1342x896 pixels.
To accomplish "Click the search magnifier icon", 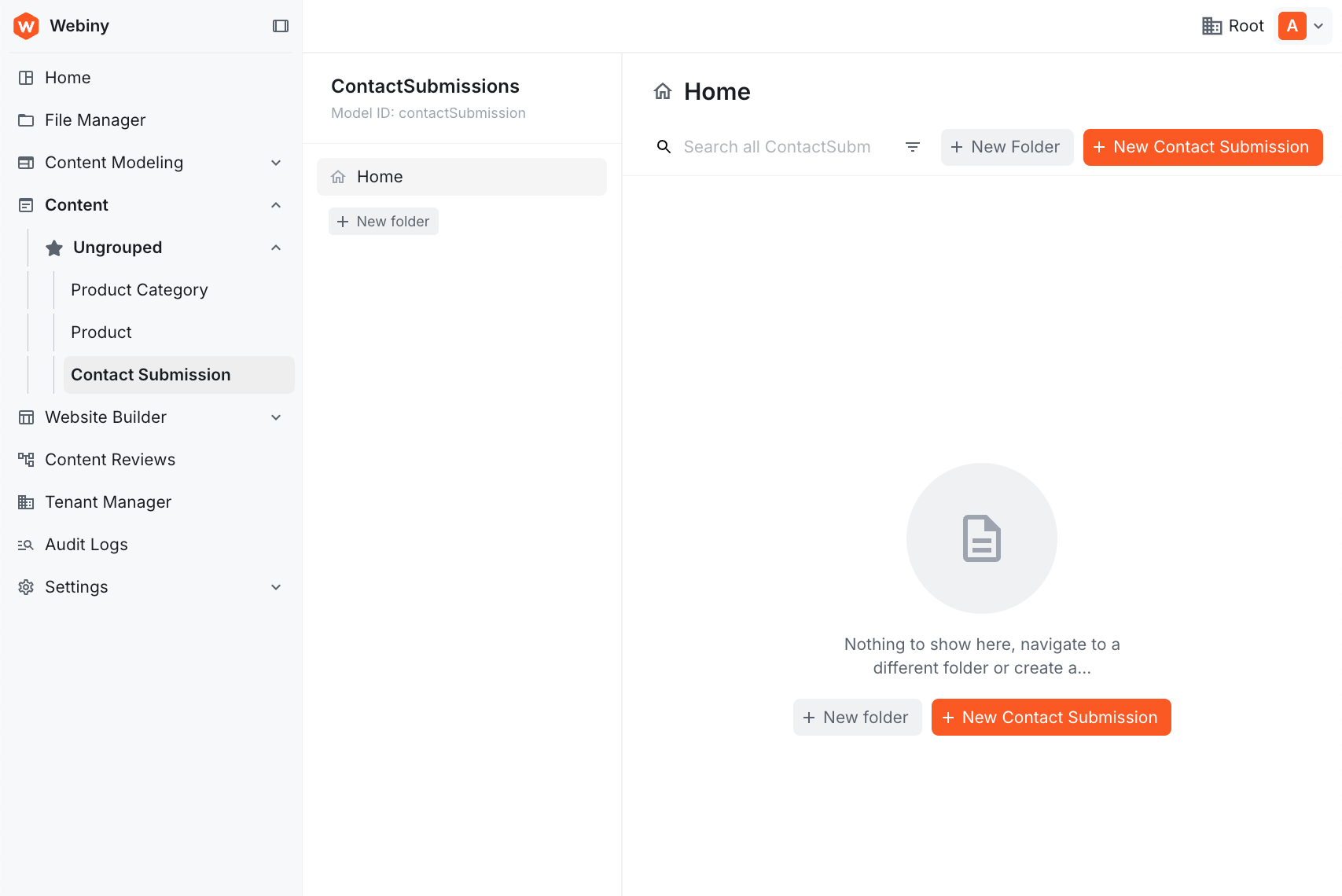I will tap(664, 146).
